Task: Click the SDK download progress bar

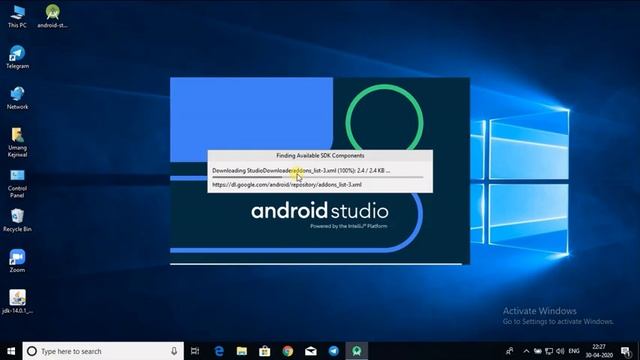Action: point(318,177)
